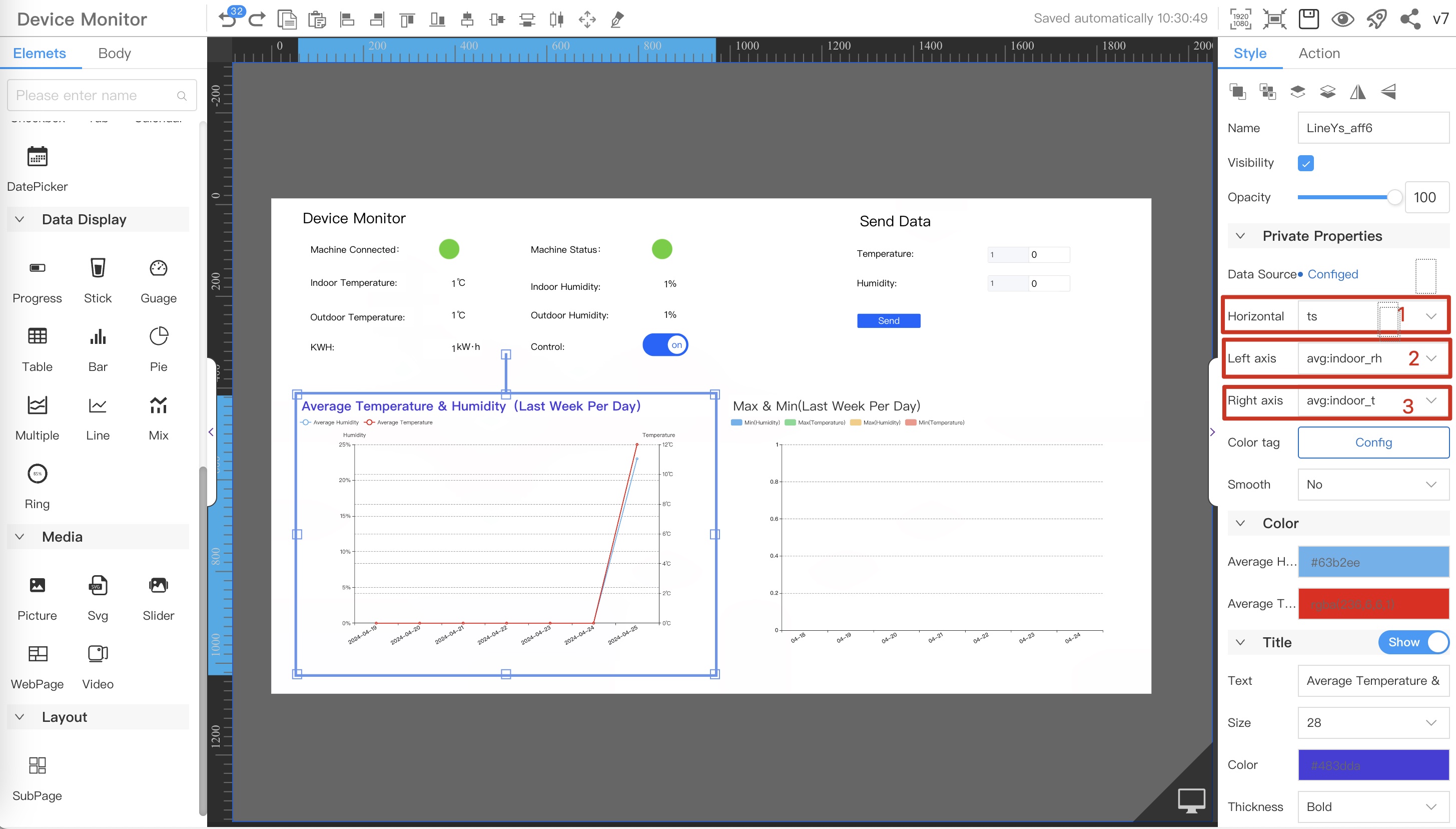Click the move crosshair arrows icon
Screen dimensions: 1456x829
coord(587,20)
